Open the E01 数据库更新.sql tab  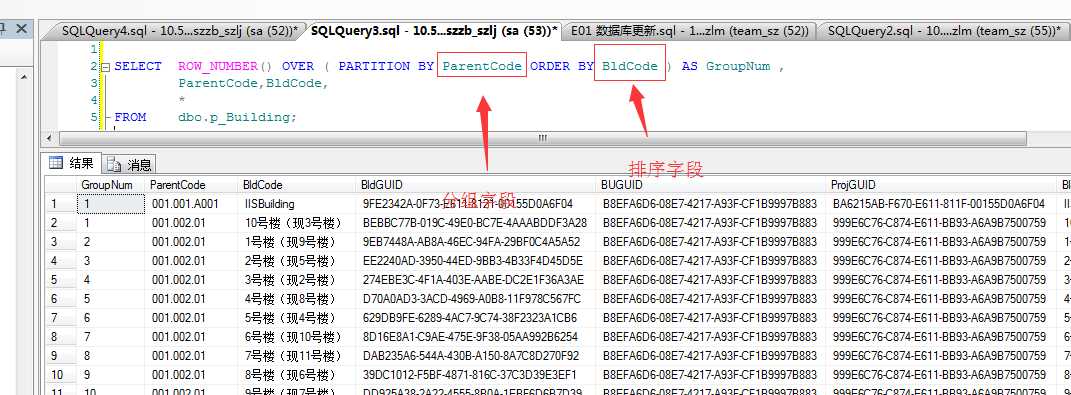pyautogui.click(x=689, y=30)
